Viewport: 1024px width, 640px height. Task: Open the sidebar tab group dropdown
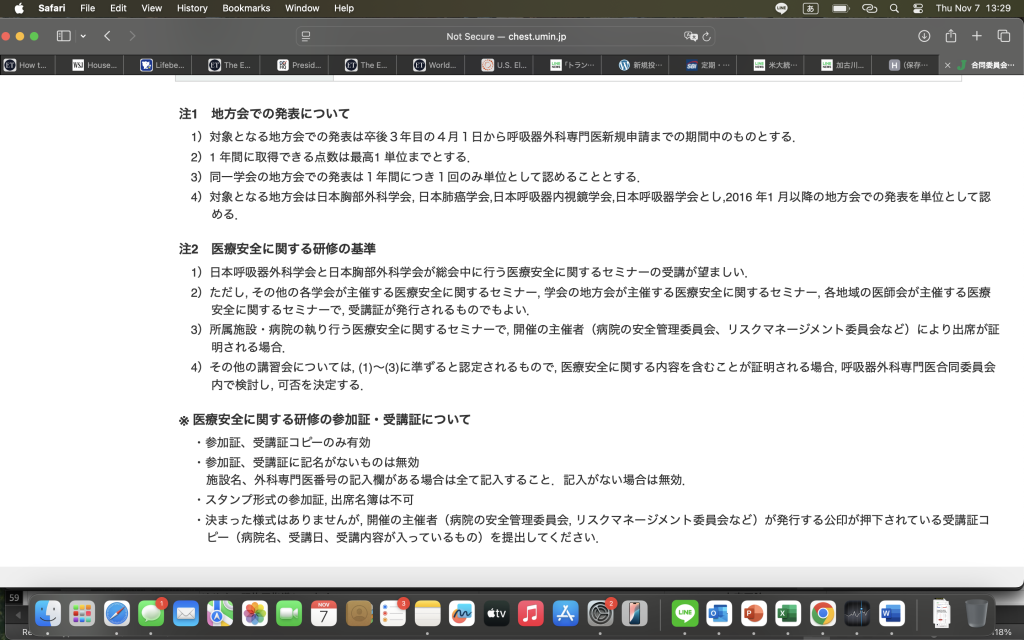(82, 36)
